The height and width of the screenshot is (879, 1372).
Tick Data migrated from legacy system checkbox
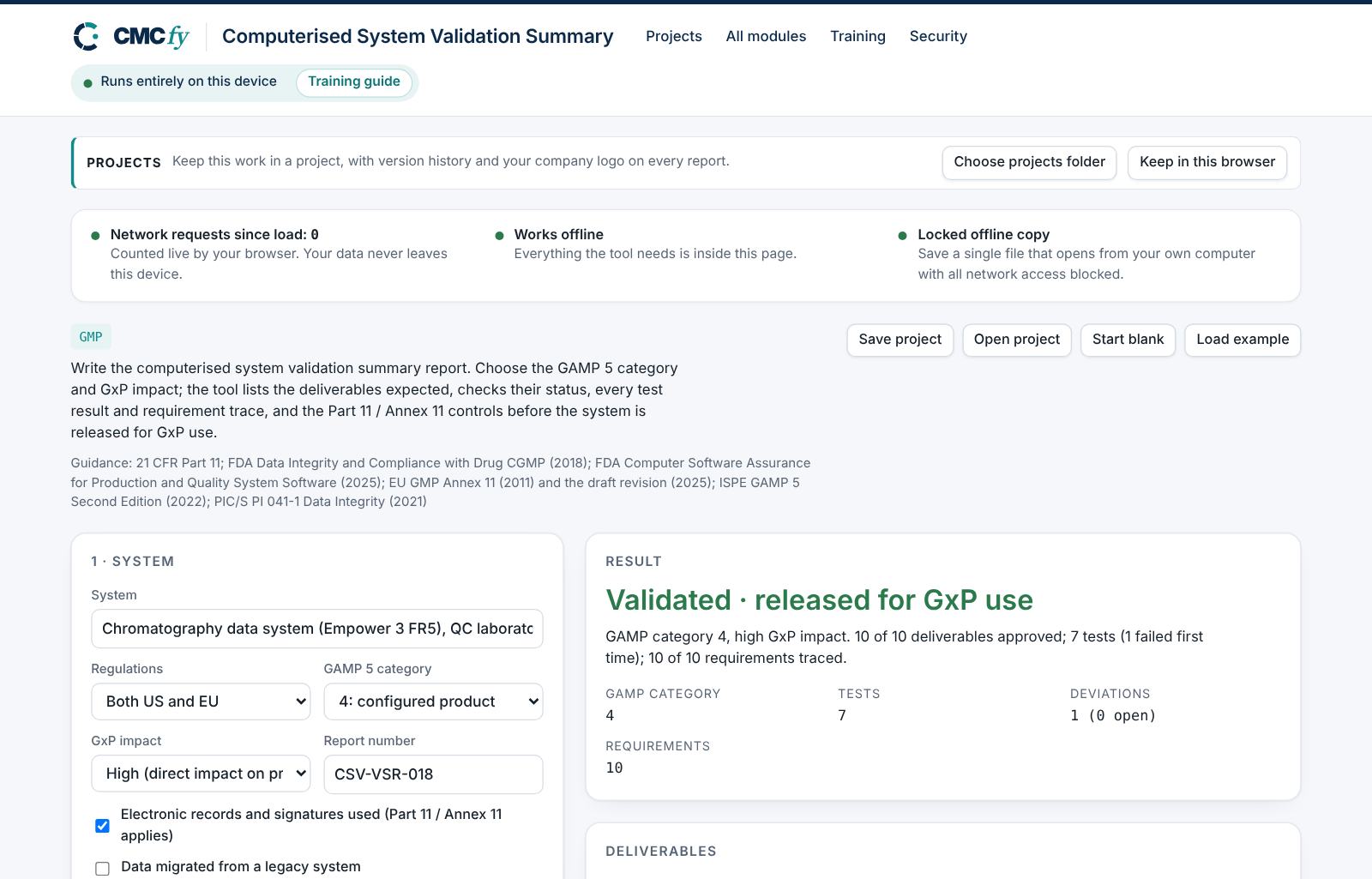tap(102, 869)
